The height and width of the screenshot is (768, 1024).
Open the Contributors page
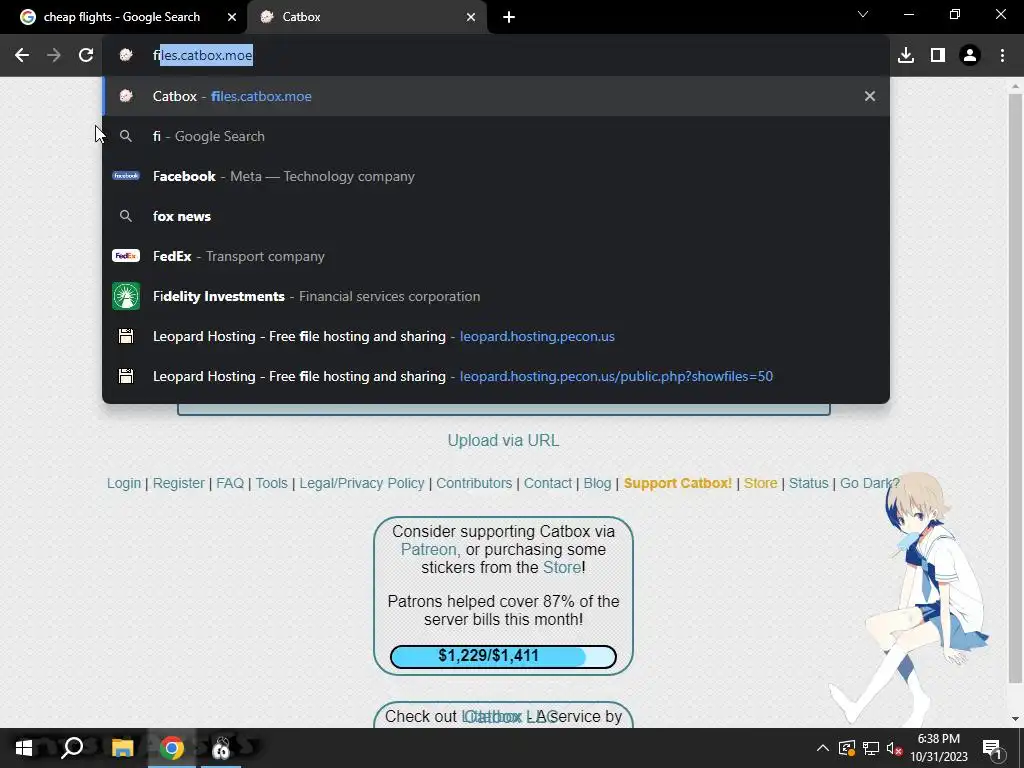pyautogui.click(x=474, y=483)
